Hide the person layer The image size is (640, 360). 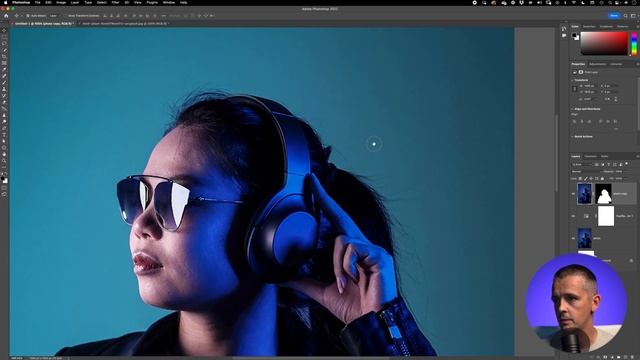tap(573, 238)
